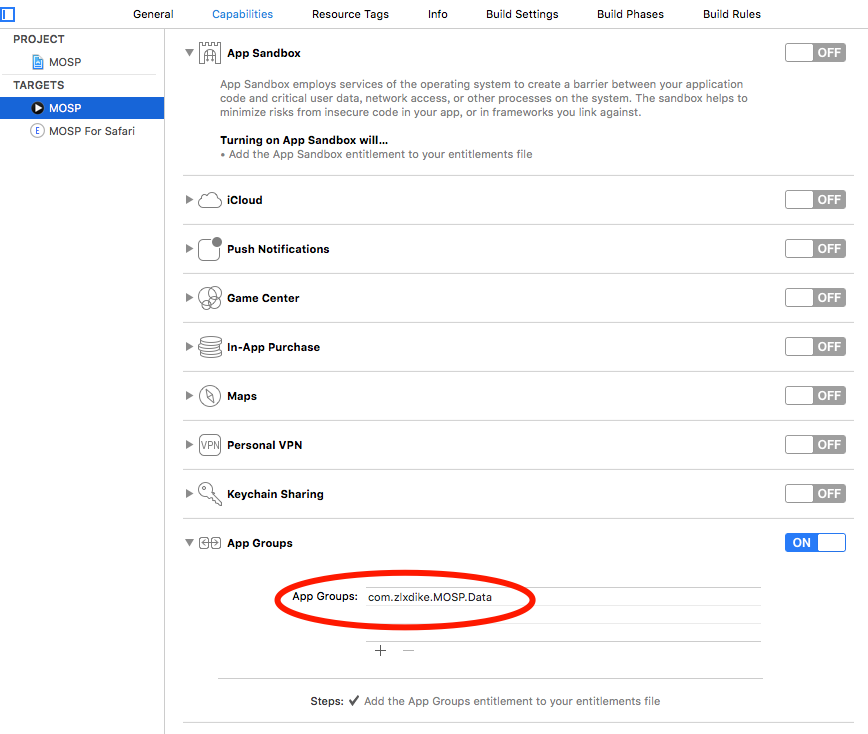Switch to the Build Rules tab
The image size is (868, 734).
(x=732, y=14)
